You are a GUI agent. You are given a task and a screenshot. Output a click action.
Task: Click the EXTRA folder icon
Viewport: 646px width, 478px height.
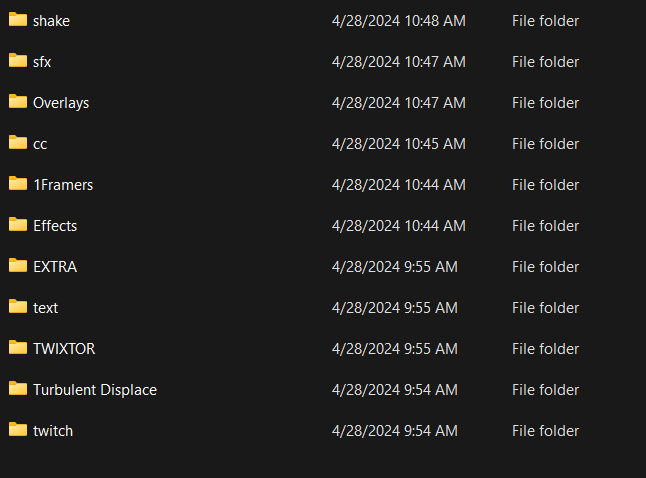(18, 266)
